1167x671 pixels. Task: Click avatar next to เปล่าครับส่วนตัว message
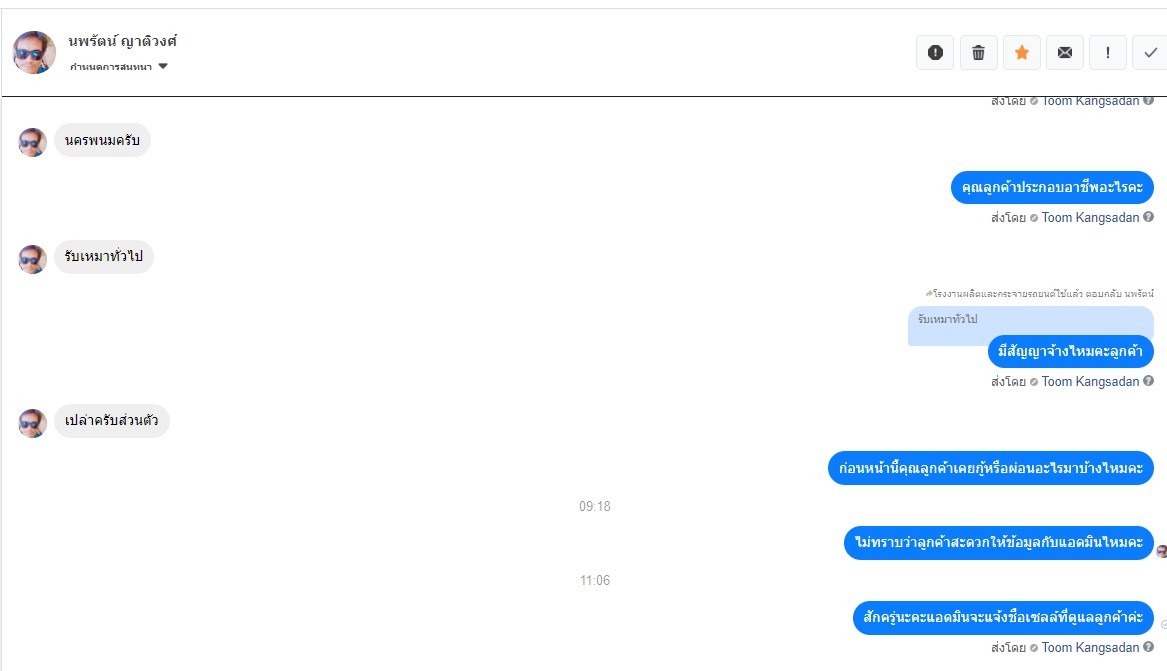click(x=32, y=423)
